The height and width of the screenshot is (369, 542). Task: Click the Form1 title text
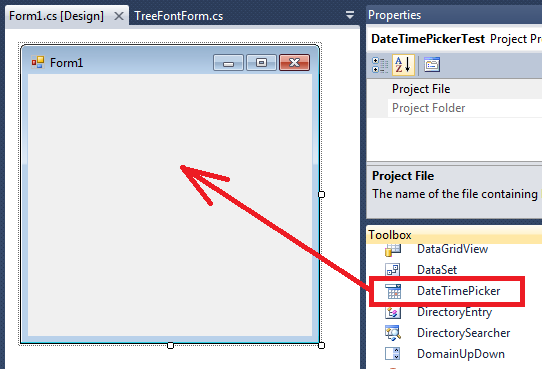click(x=66, y=63)
